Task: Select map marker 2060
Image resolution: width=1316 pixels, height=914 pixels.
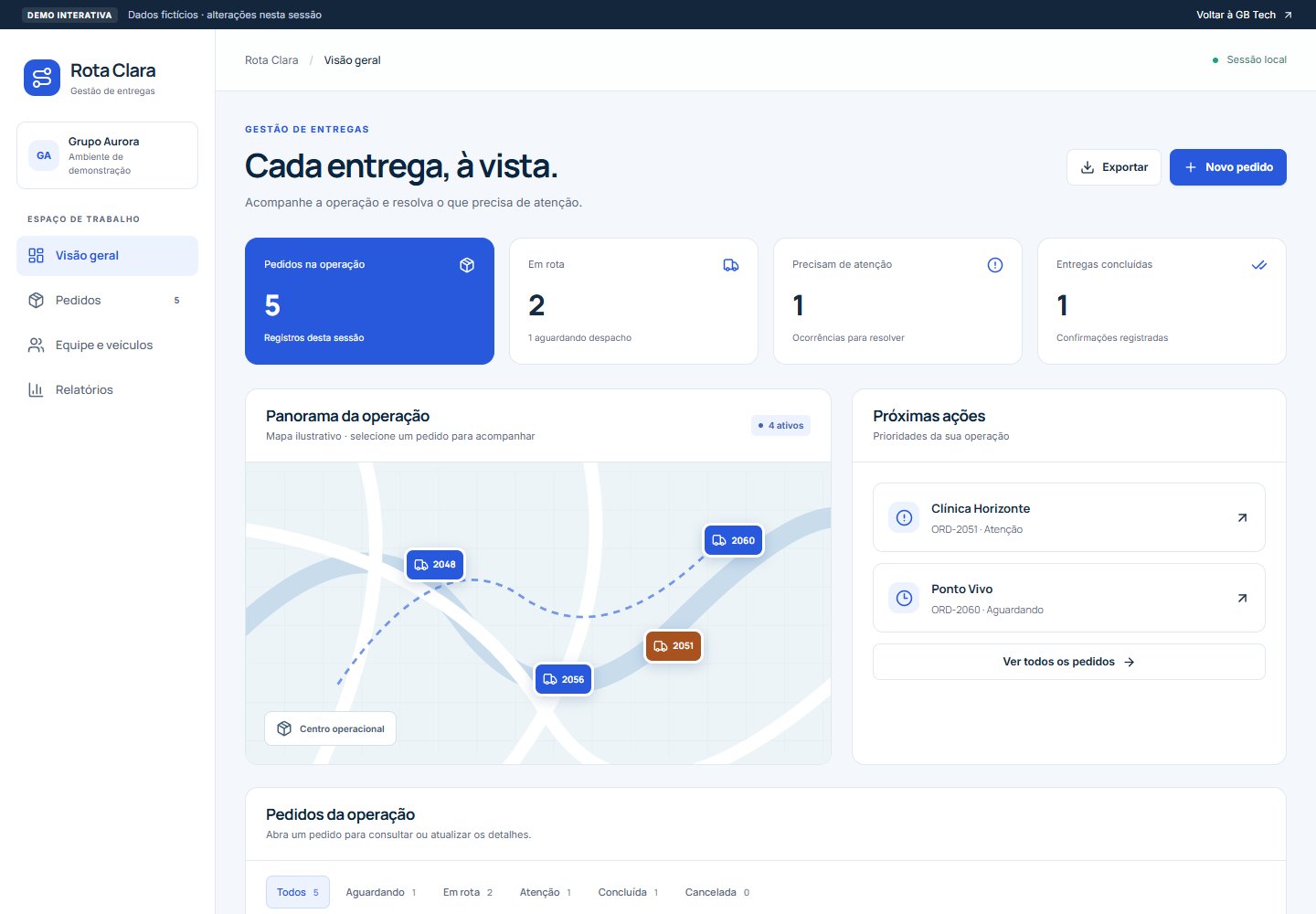Action: click(x=733, y=540)
